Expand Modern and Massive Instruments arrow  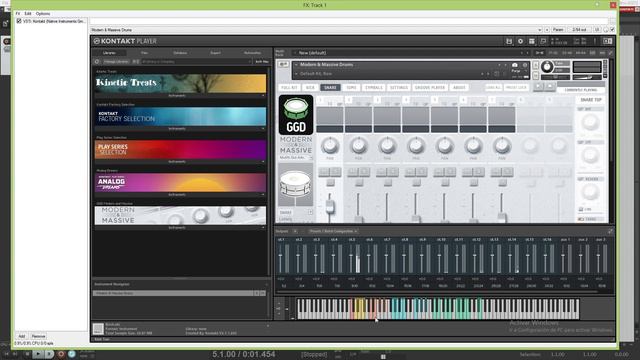coord(263,228)
